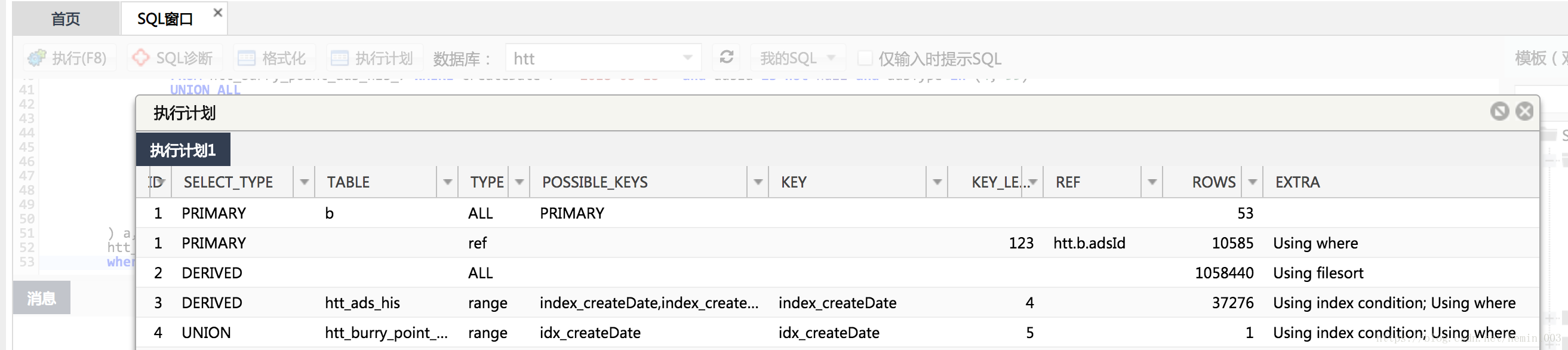The height and width of the screenshot is (350, 1568).
Task: Click rows value 53 in first row
Action: point(1245,213)
